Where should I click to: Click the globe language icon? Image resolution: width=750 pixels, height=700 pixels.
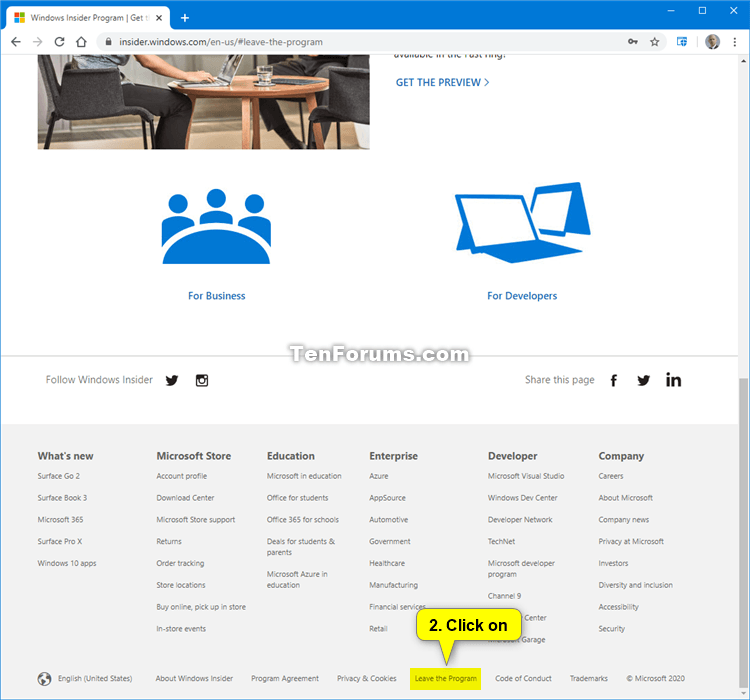coord(44,678)
